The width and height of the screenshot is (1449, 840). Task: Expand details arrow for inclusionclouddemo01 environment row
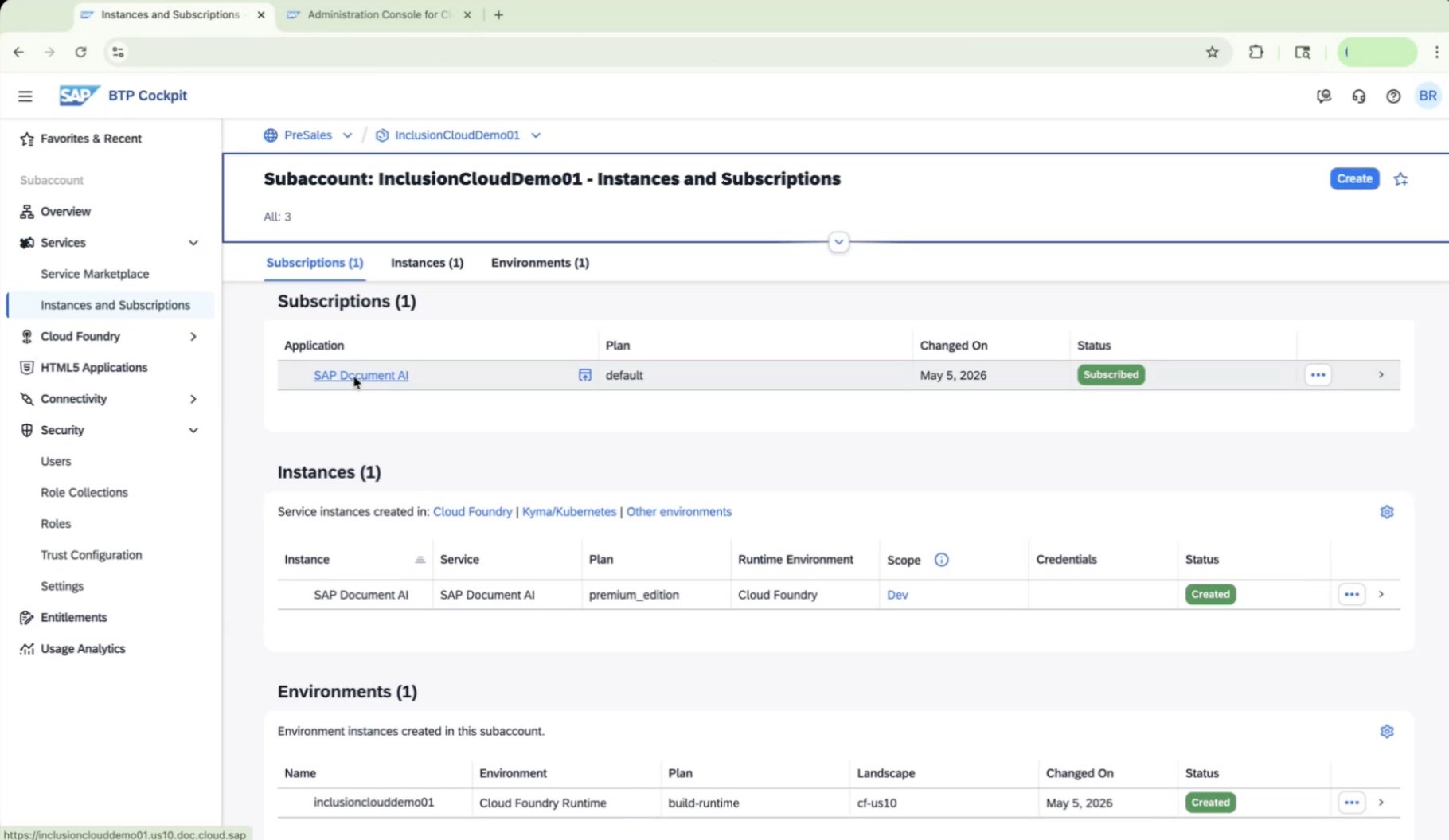click(x=1381, y=803)
